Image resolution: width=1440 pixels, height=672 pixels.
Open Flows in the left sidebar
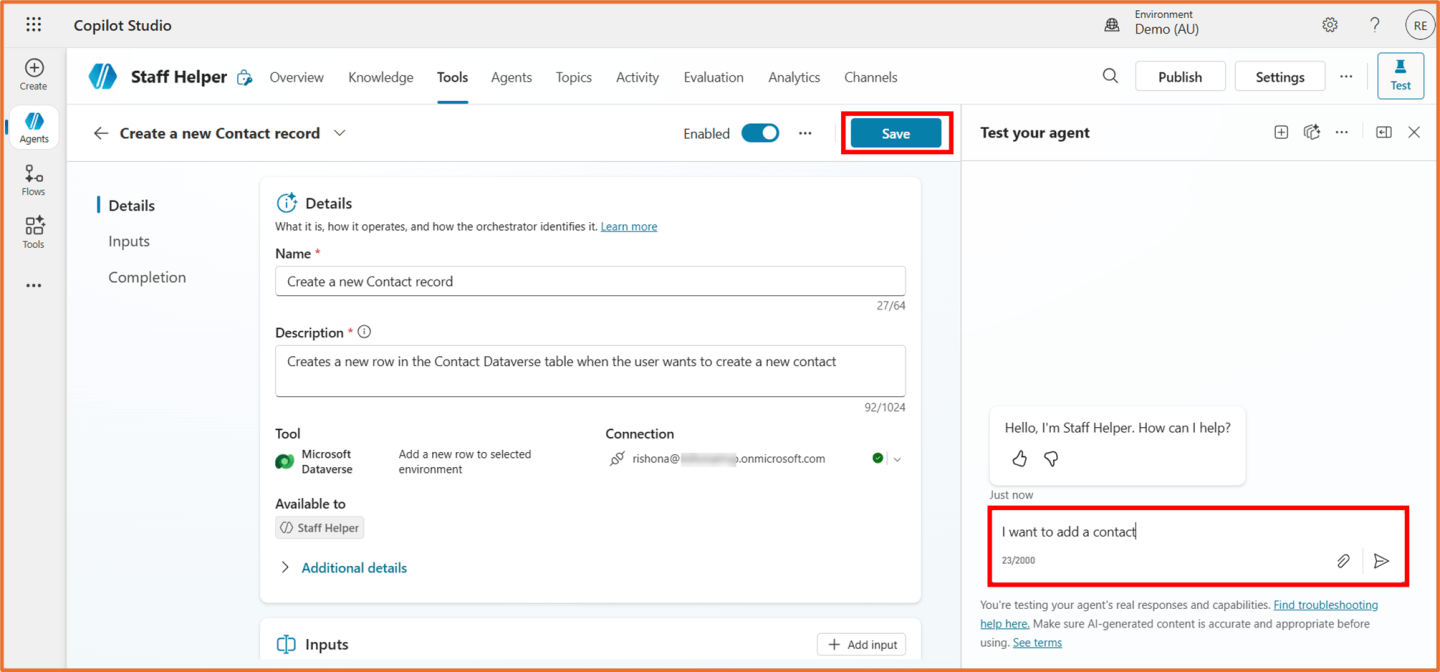pyautogui.click(x=34, y=180)
